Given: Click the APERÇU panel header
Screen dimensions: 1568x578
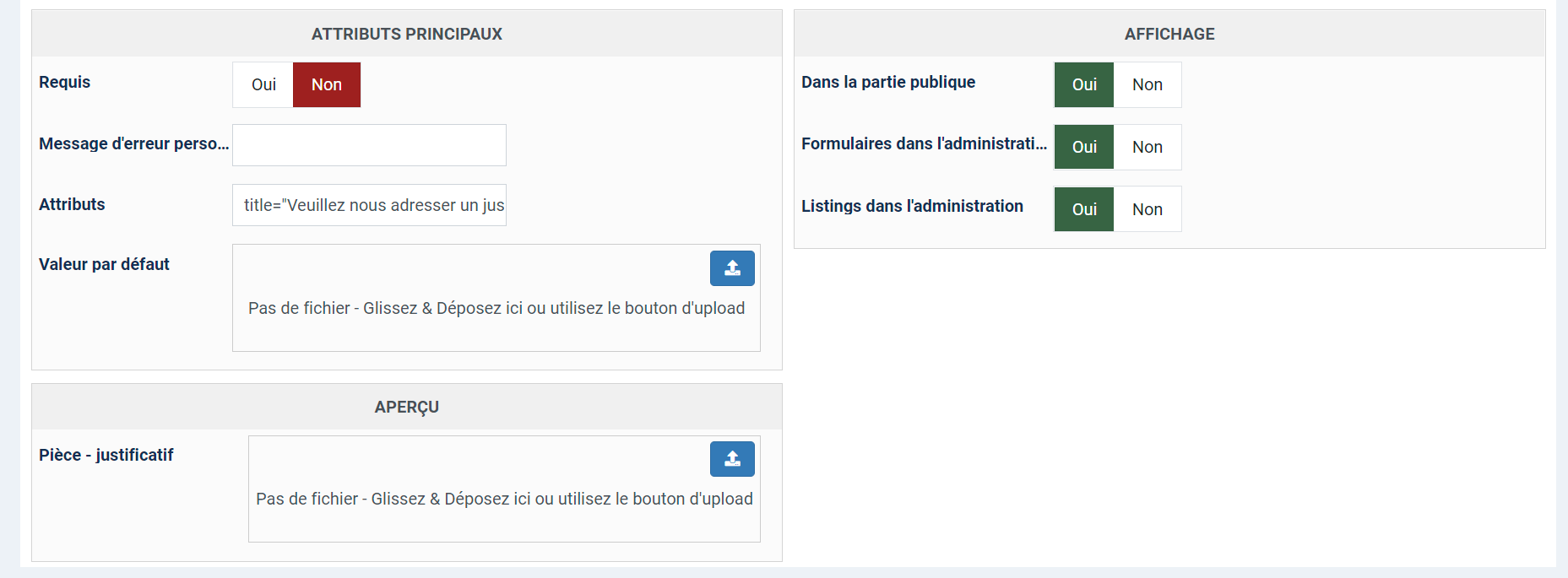Looking at the screenshot, I should point(406,408).
